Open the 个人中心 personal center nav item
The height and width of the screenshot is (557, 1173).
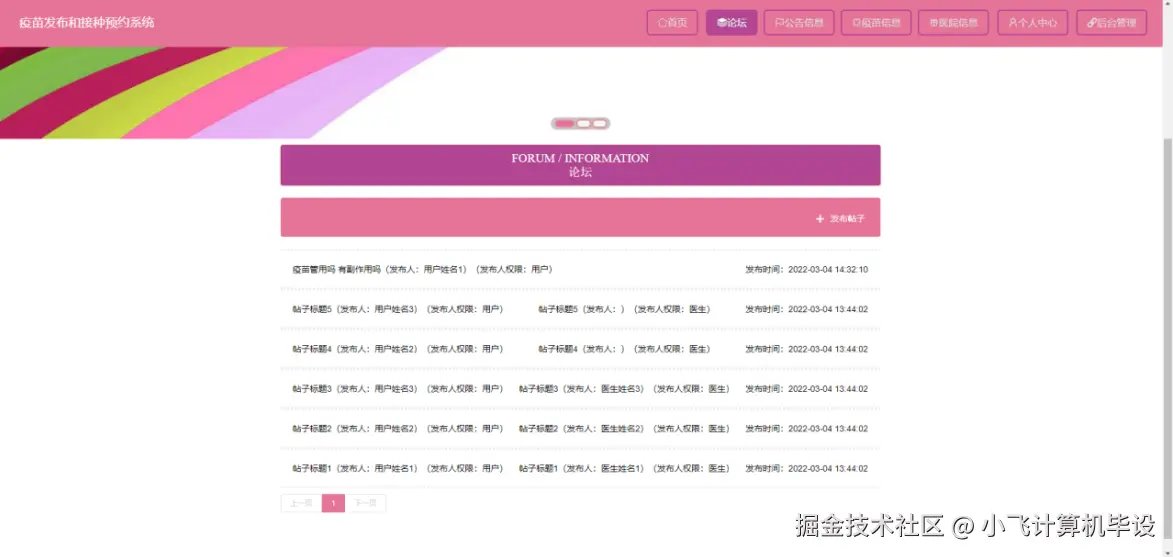(1032, 22)
